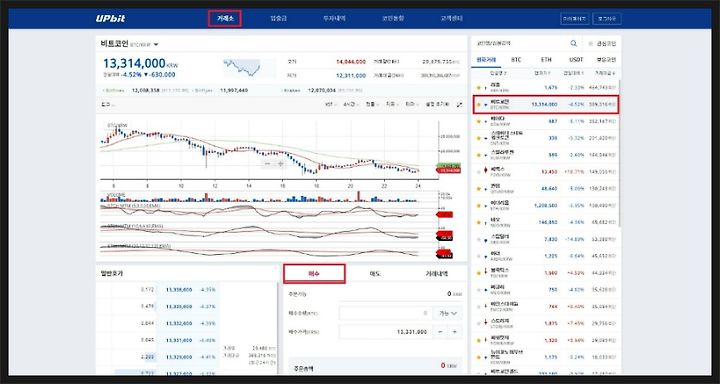Select order book price 13,338,000
Image resolution: width=720 pixels, height=384 pixels.
coord(178,290)
